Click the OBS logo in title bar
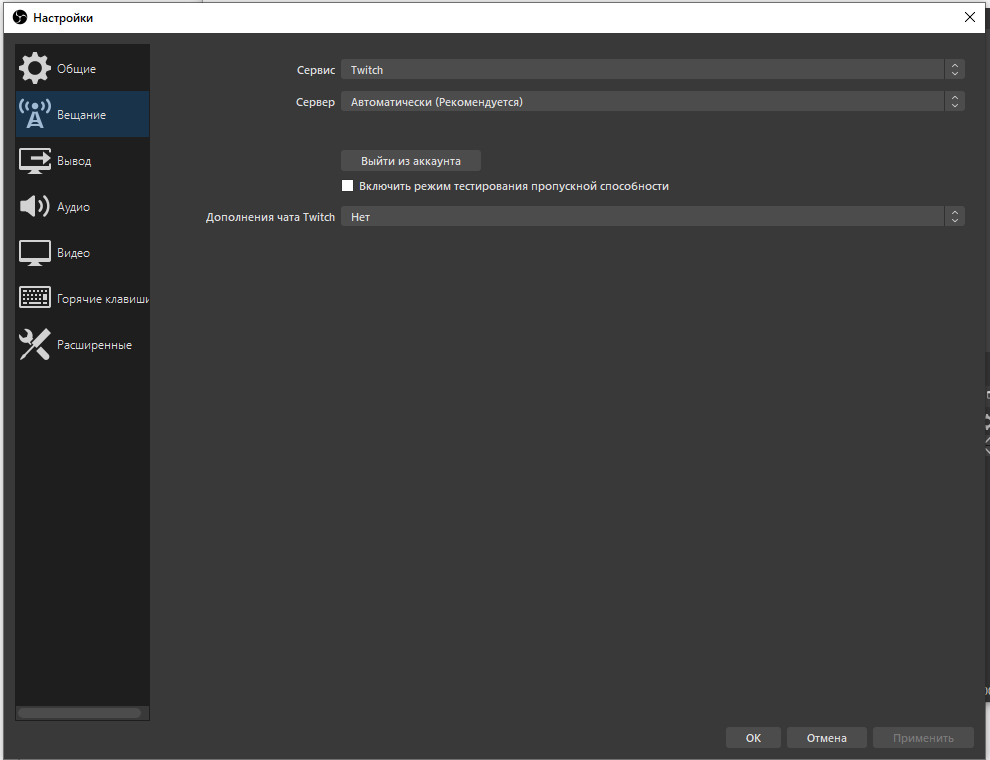 tap(20, 17)
